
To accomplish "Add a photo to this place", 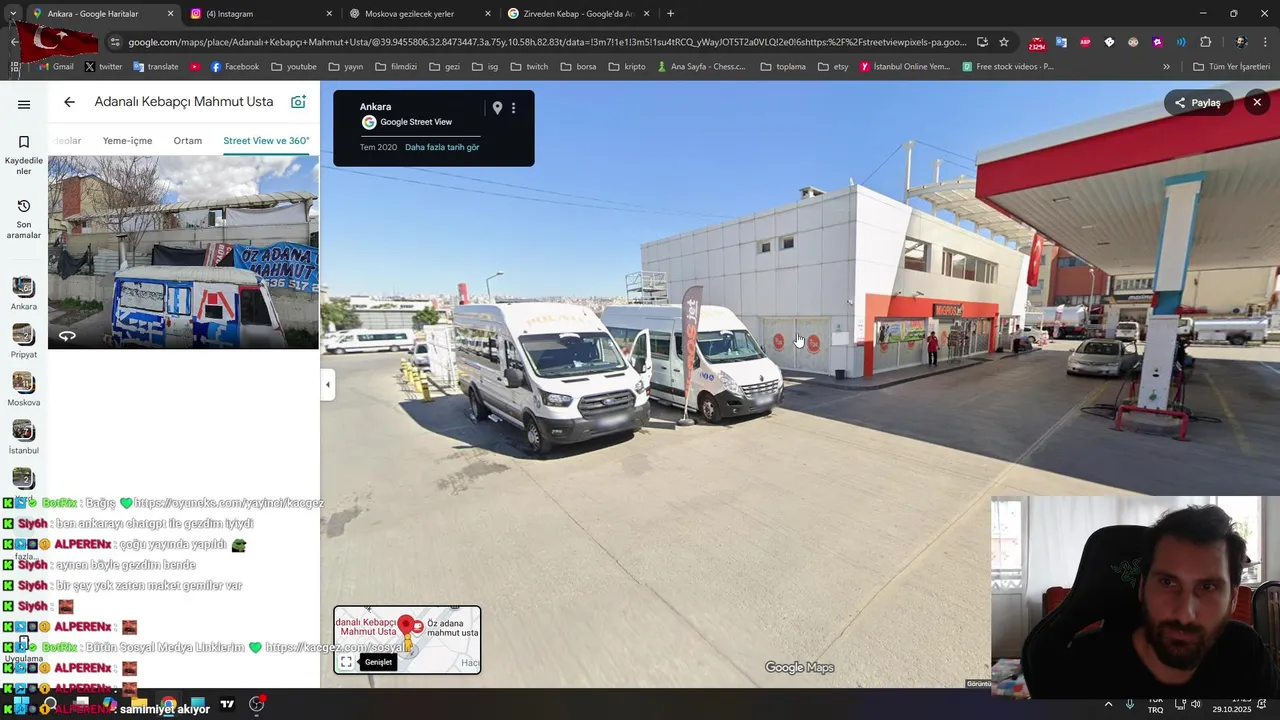I will tap(298, 102).
